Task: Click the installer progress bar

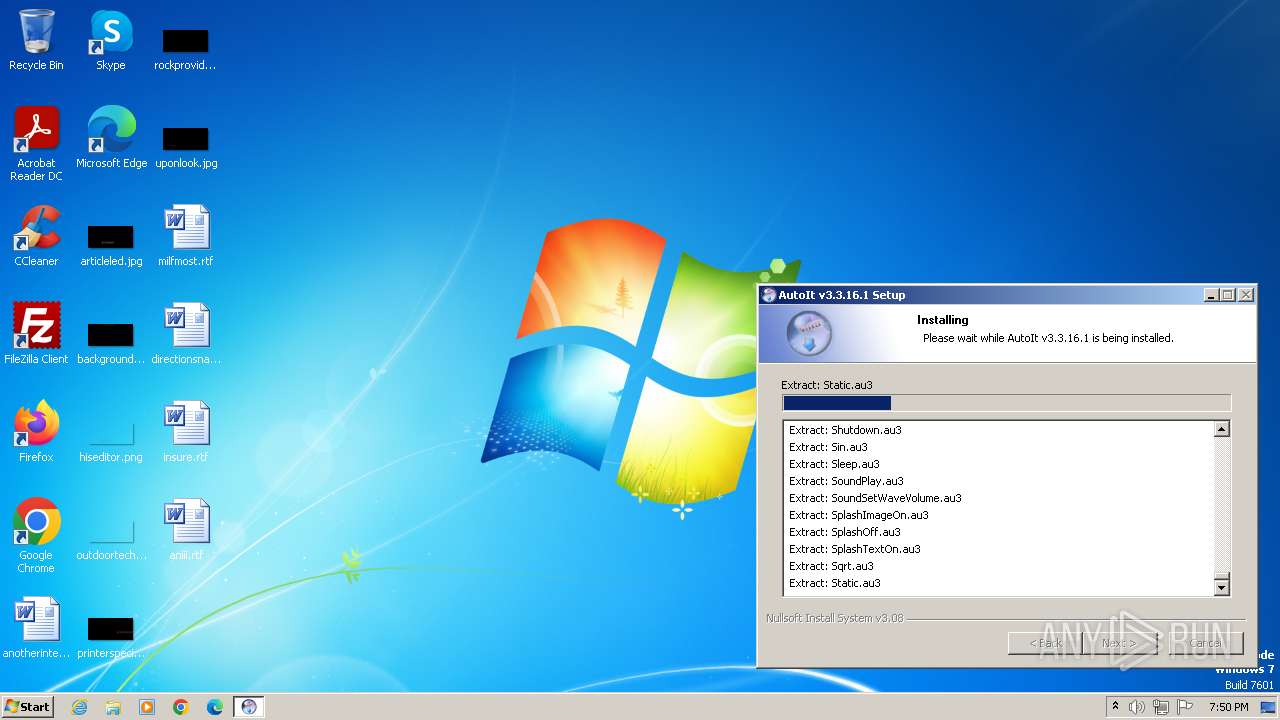Action: tap(1006, 403)
